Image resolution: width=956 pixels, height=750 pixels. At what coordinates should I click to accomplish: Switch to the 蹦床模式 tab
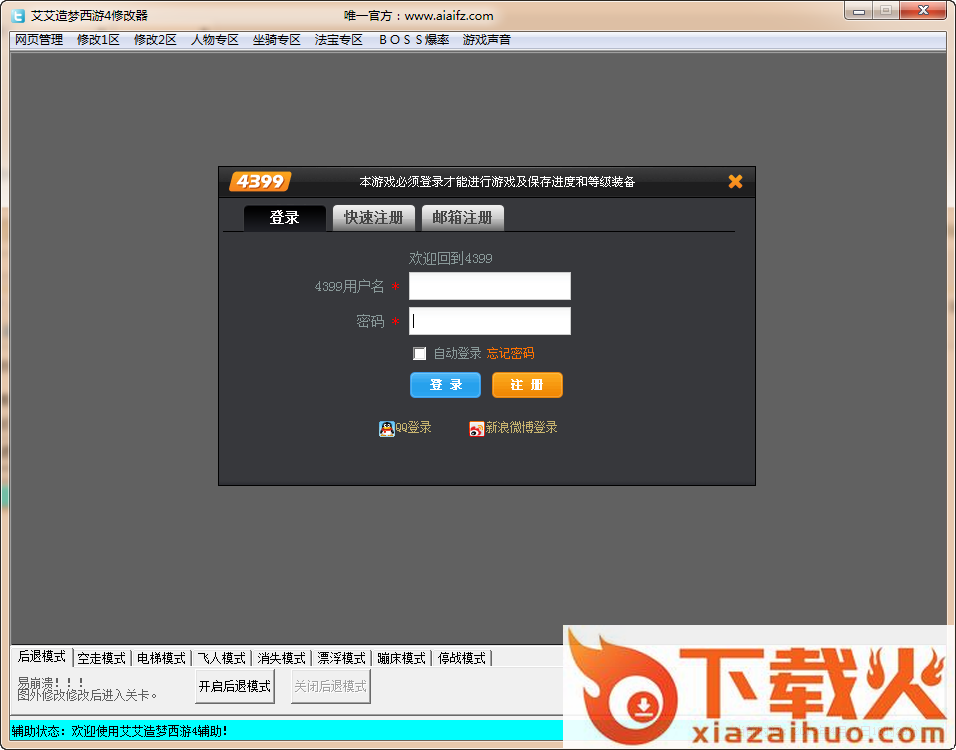pos(401,659)
